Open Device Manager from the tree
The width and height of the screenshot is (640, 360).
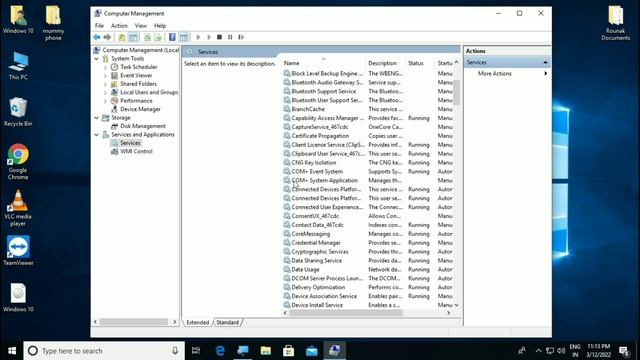coord(140,109)
